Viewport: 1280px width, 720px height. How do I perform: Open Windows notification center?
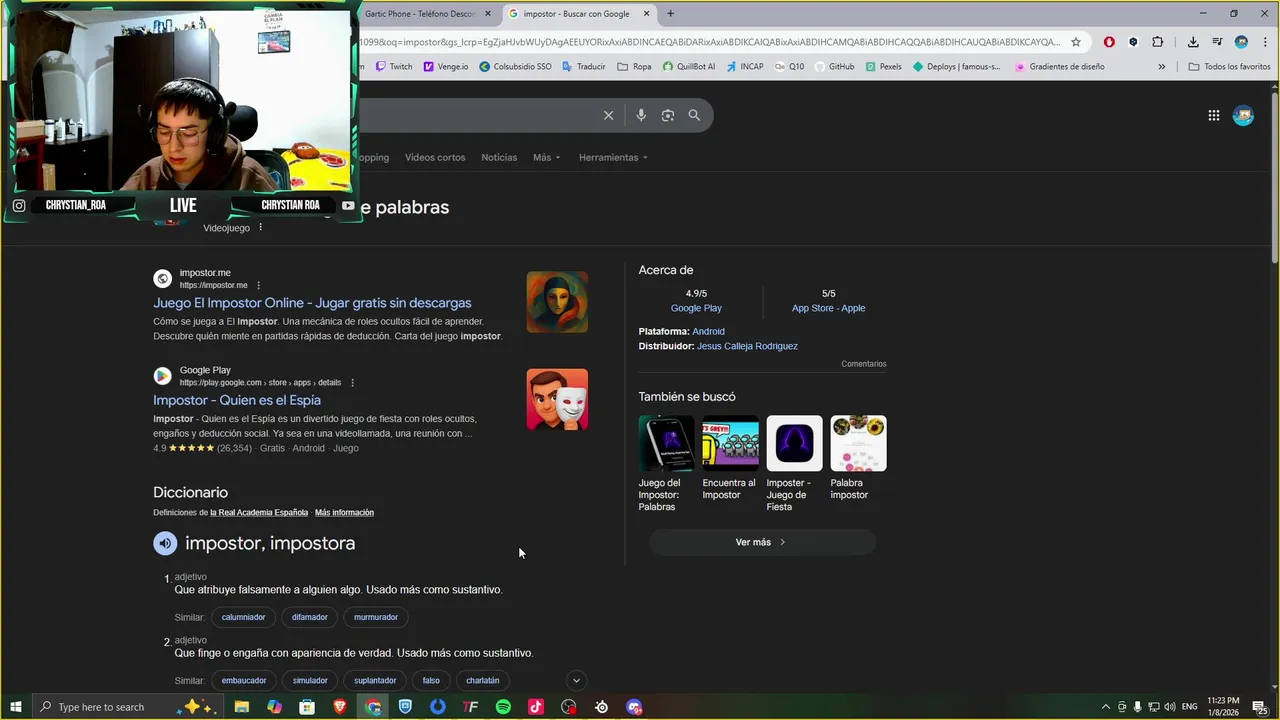1260,707
